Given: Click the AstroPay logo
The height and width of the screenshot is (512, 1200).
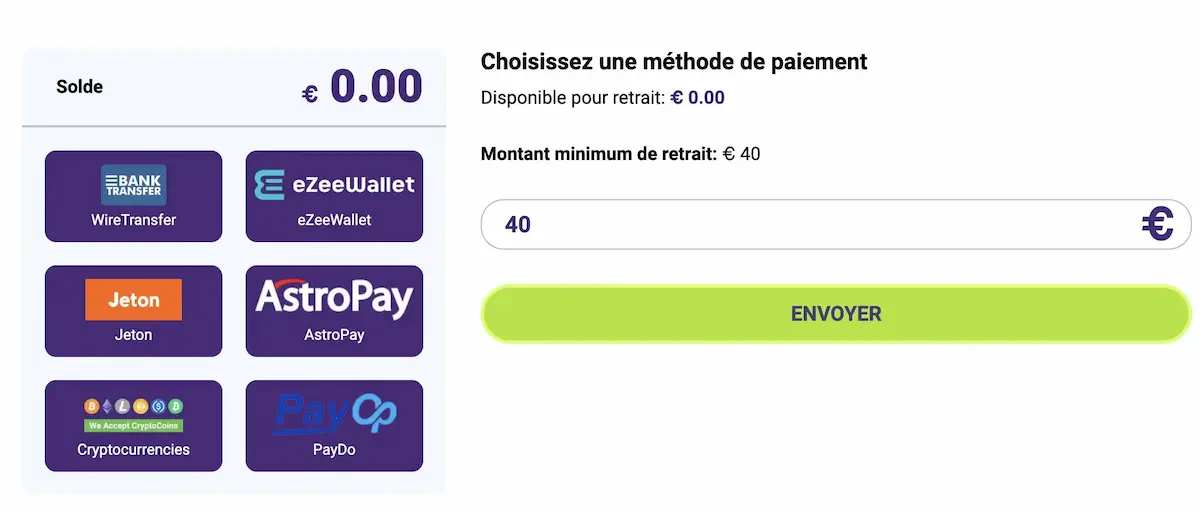Looking at the screenshot, I should tap(334, 298).
